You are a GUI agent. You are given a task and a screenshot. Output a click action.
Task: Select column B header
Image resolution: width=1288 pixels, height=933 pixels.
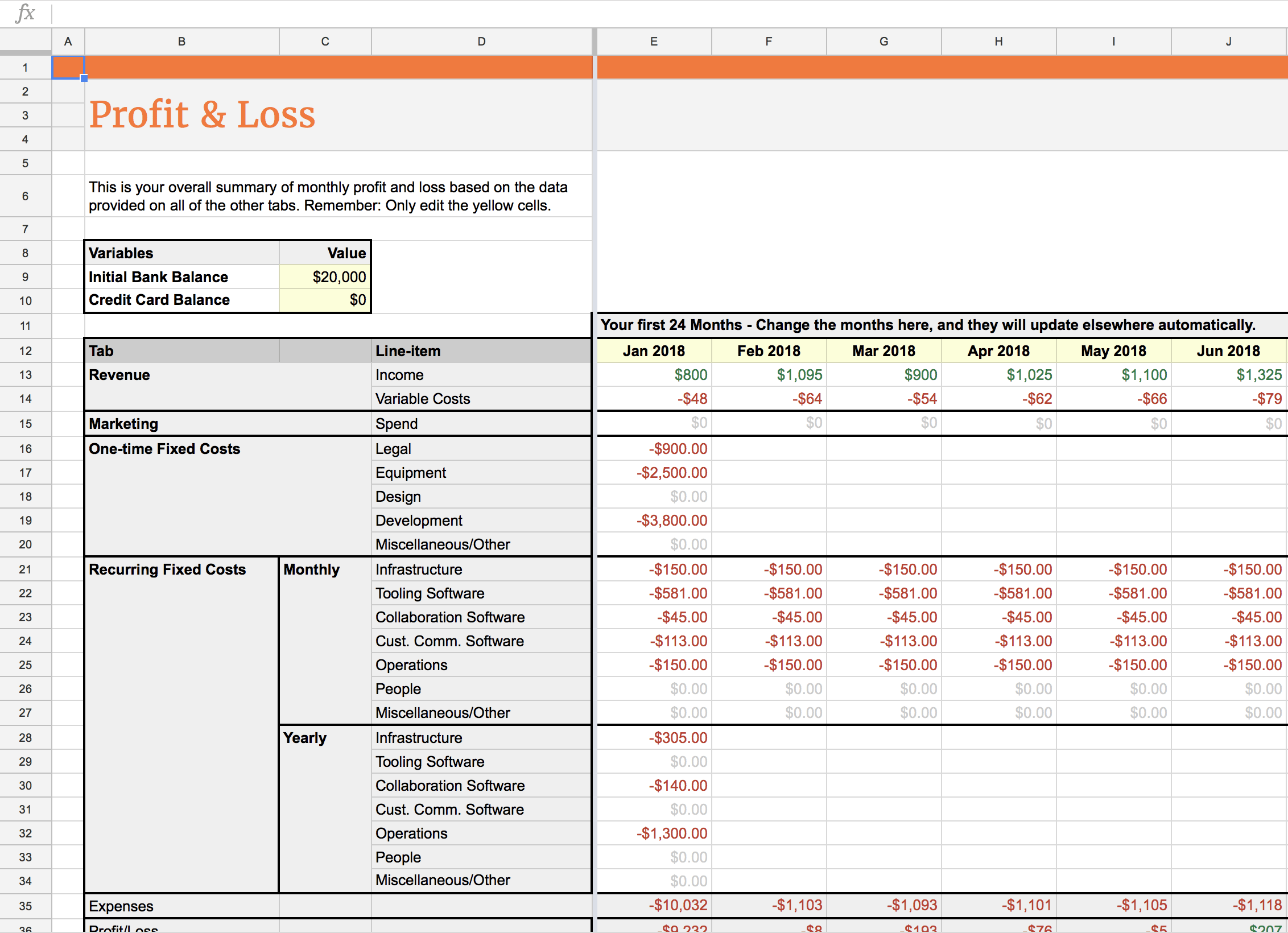[x=181, y=42]
